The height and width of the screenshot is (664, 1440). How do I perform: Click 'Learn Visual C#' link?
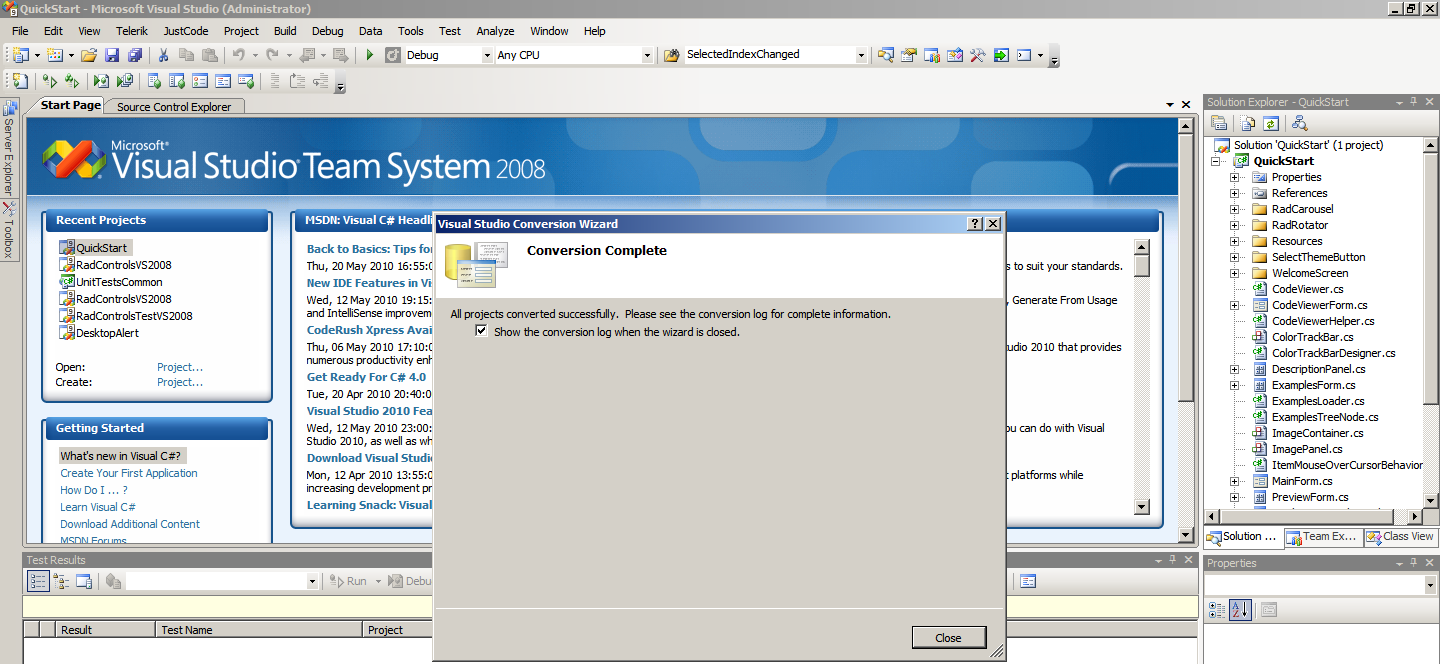coord(98,507)
